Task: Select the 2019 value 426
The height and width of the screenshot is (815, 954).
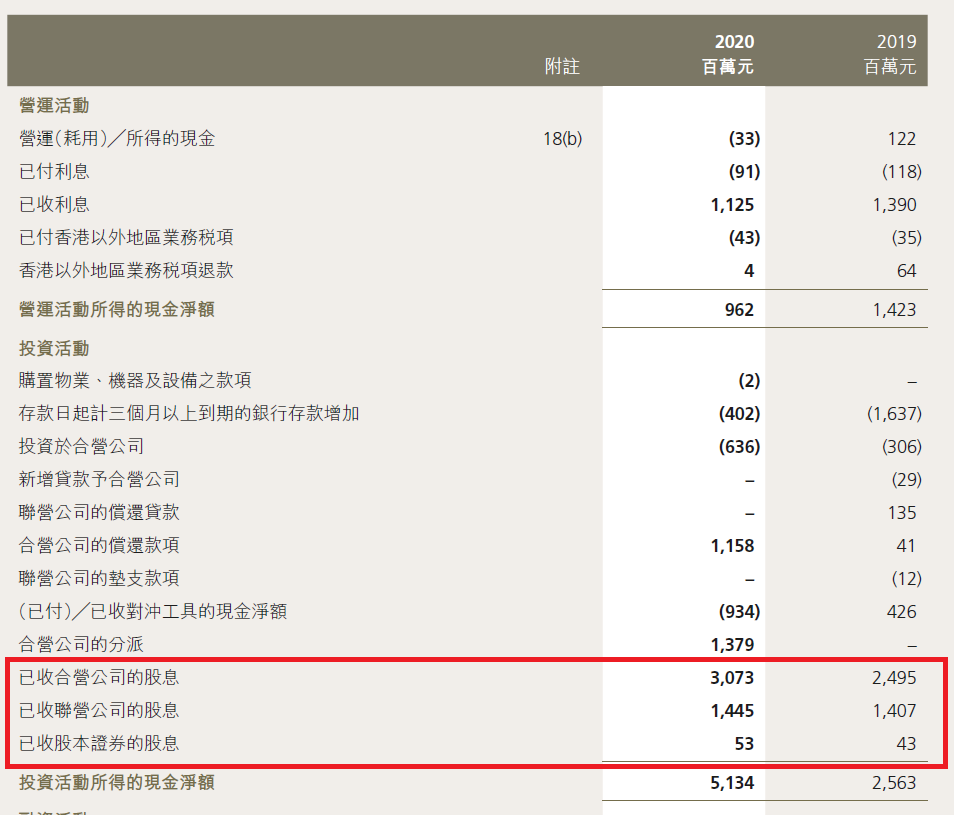Action: click(x=902, y=611)
